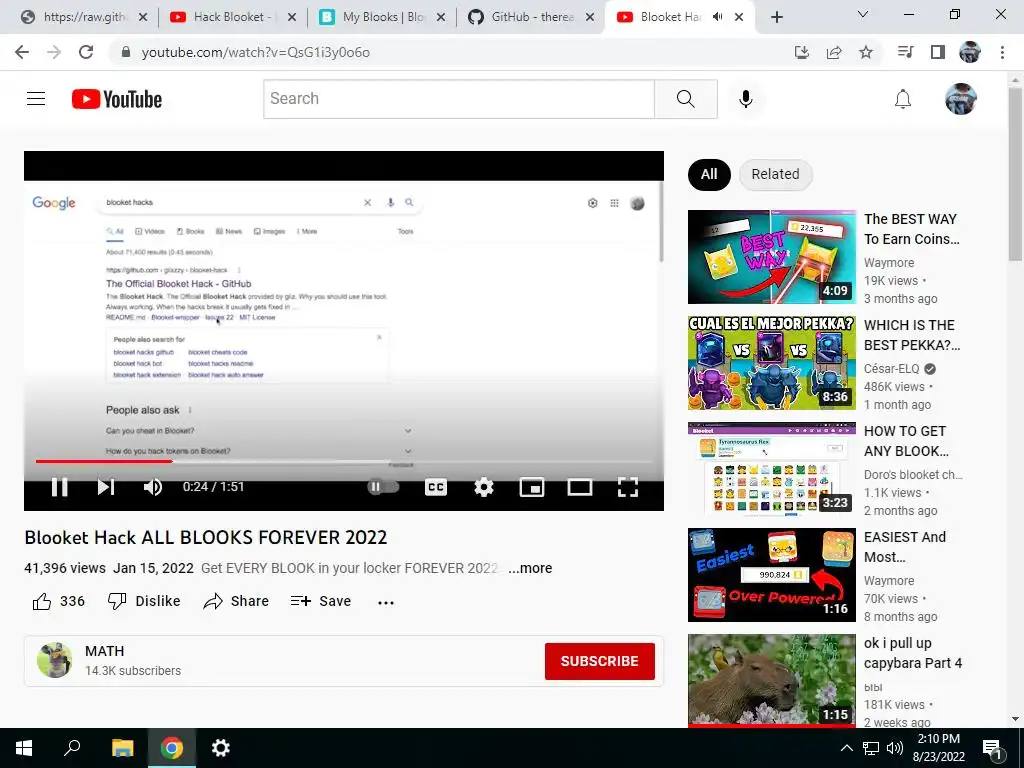The width and height of the screenshot is (1024, 768).
Task: Open the three-dot more actions menu
Action: click(x=386, y=602)
